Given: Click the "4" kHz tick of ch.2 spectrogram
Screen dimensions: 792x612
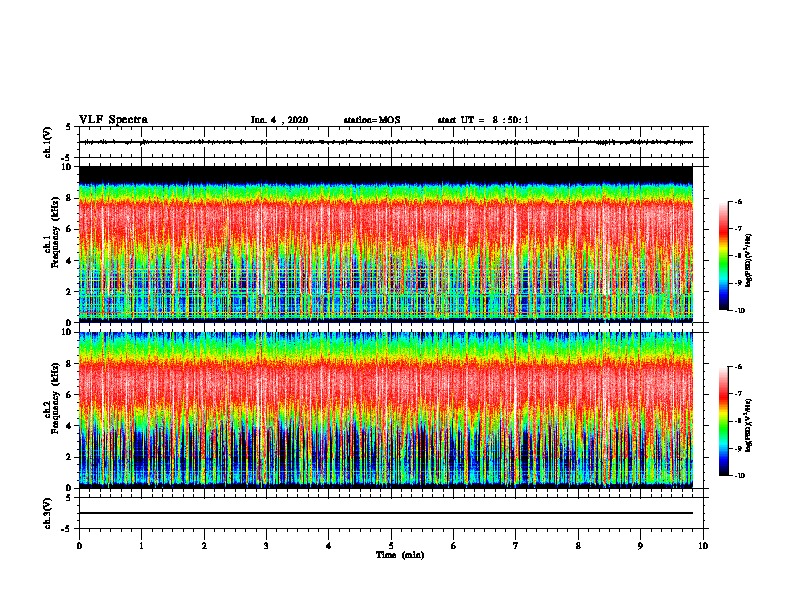Looking at the screenshot, I should 69,426.
